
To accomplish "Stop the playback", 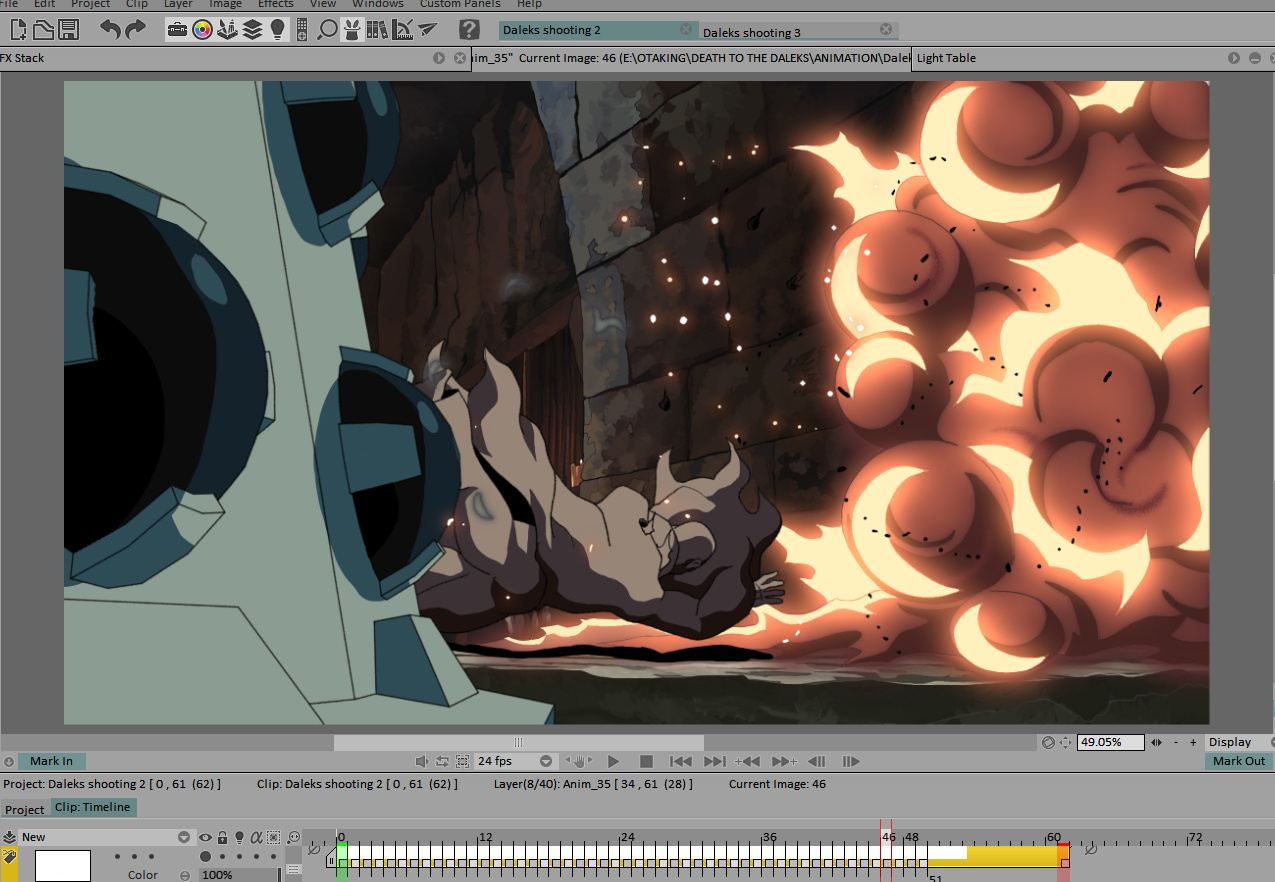I will point(646,761).
